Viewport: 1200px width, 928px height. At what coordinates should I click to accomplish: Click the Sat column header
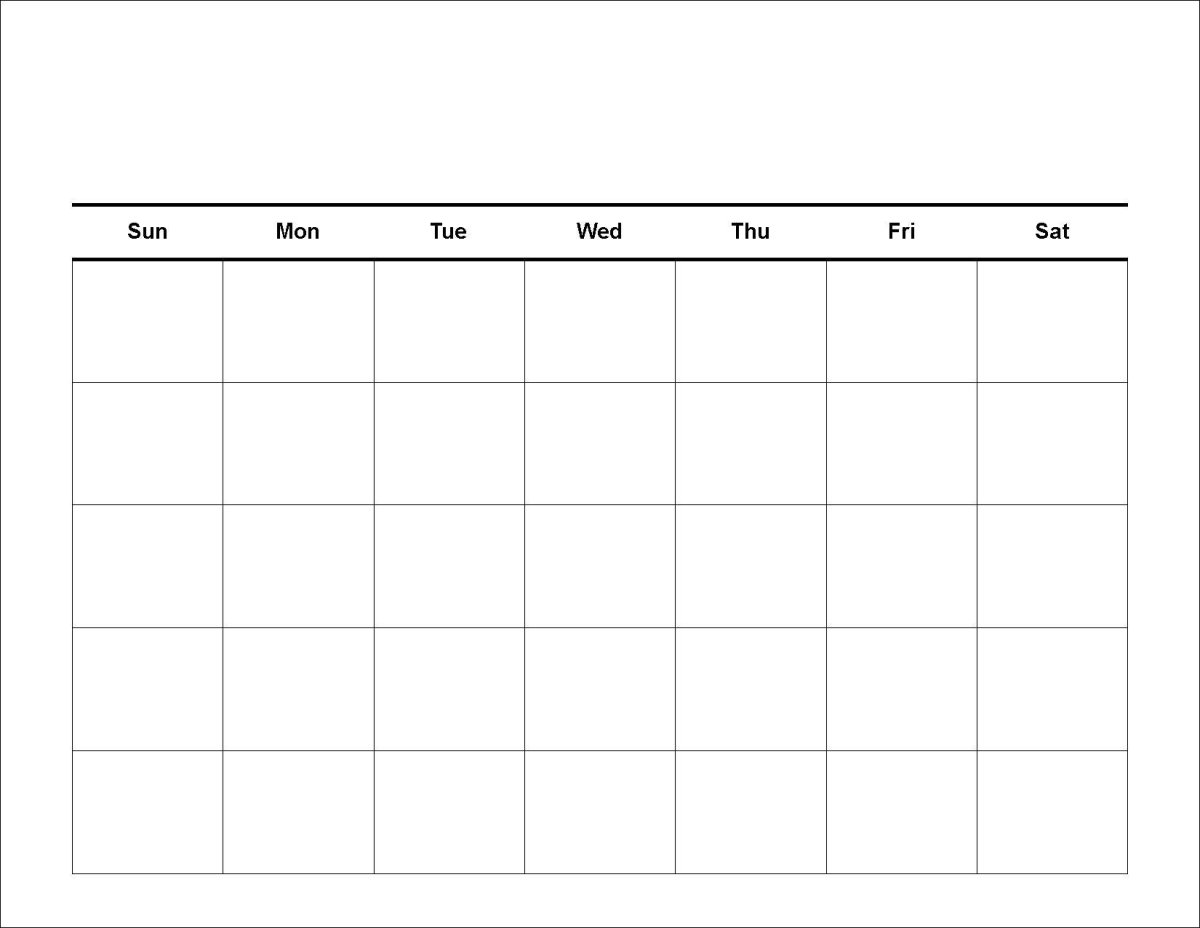point(1052,232)
